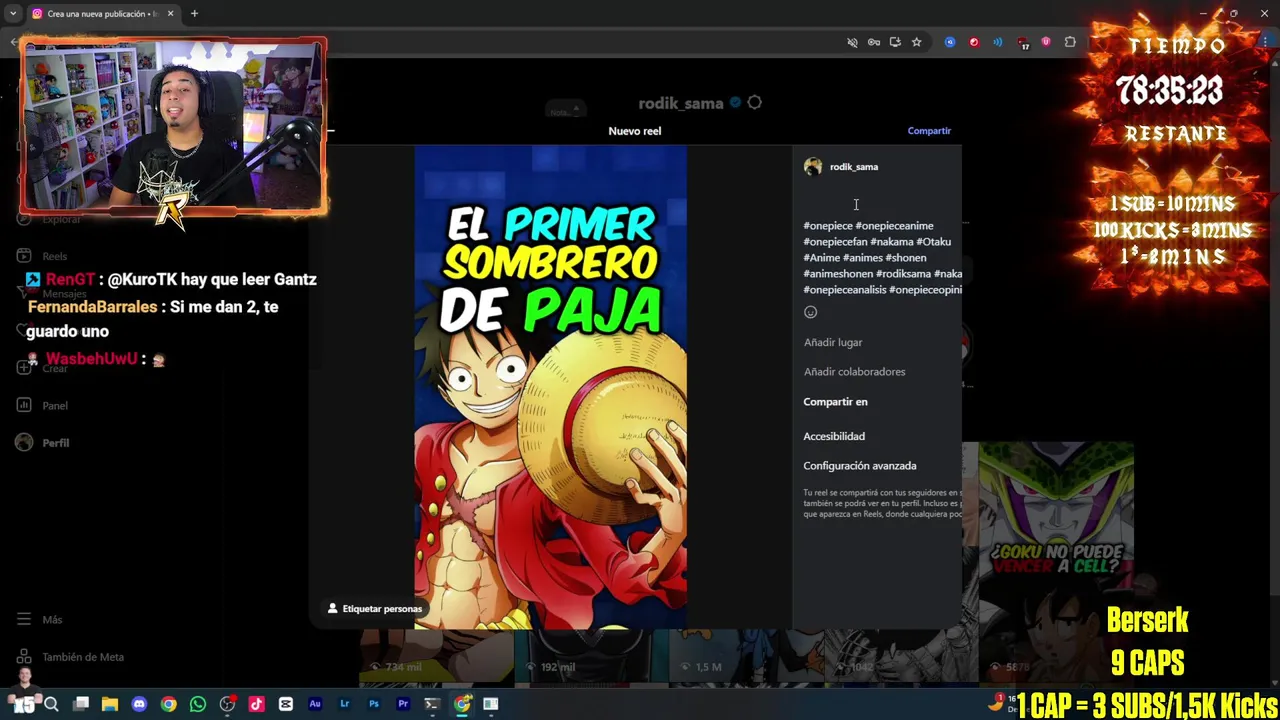Close the Crea una nueva publicación tab
This screenshot has width=1280, height=720.
[170, 13]
